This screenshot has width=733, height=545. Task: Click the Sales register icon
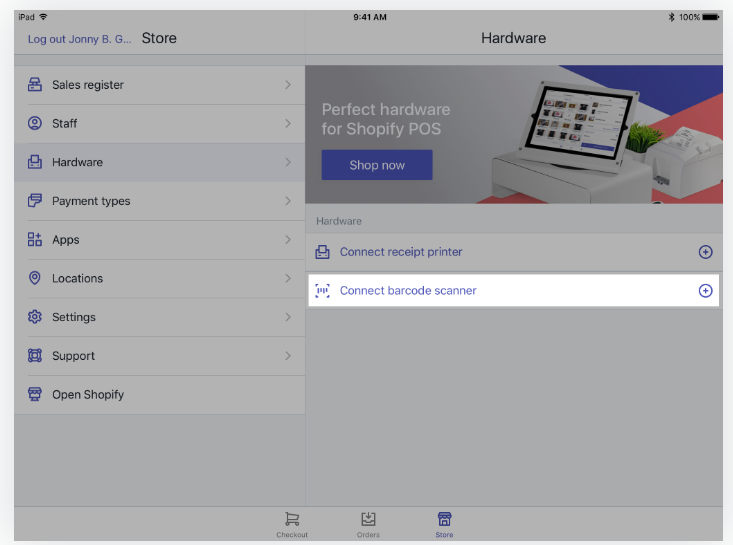click(35, 85)
